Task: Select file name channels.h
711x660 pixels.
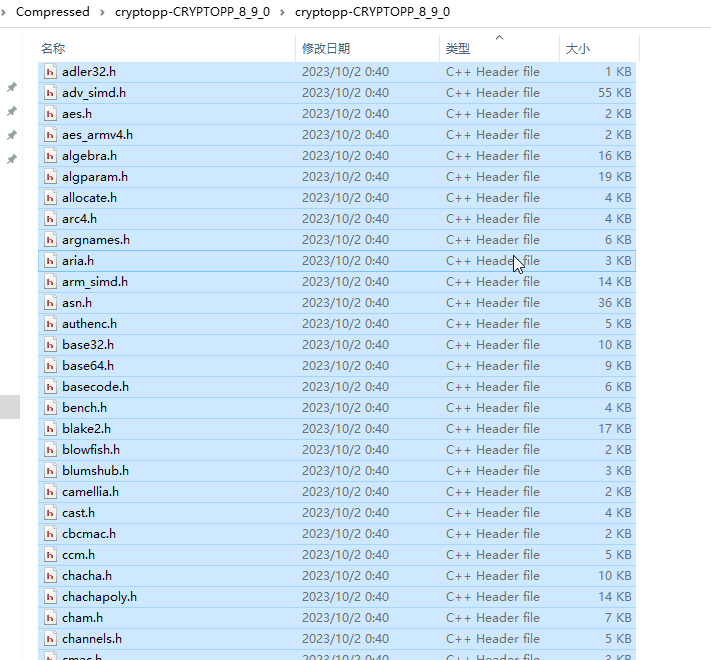Action: pyautogui.click(x=92, y=639)
